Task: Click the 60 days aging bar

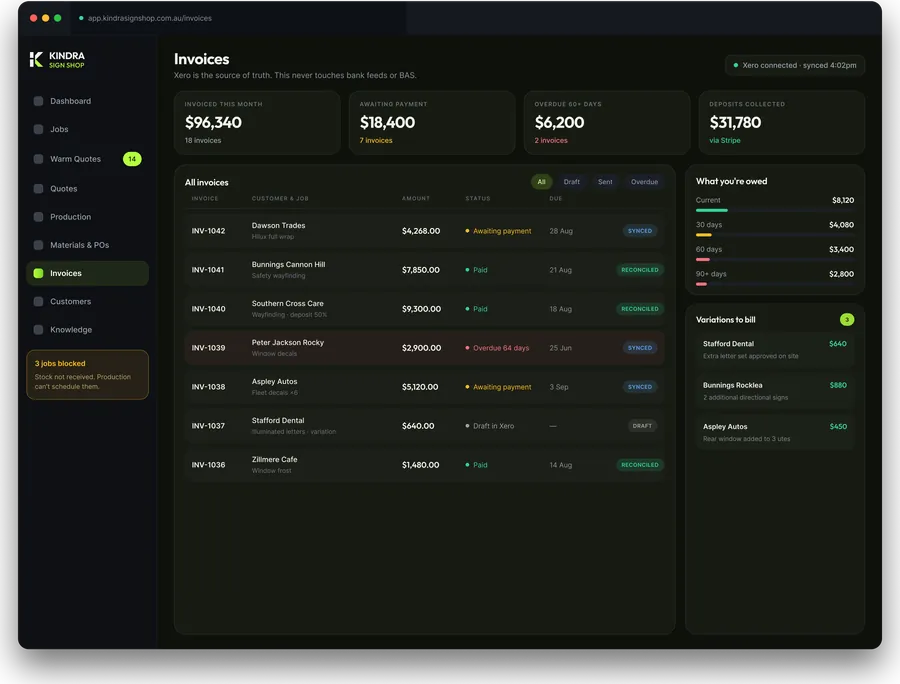Action: (x=775, y=260)
